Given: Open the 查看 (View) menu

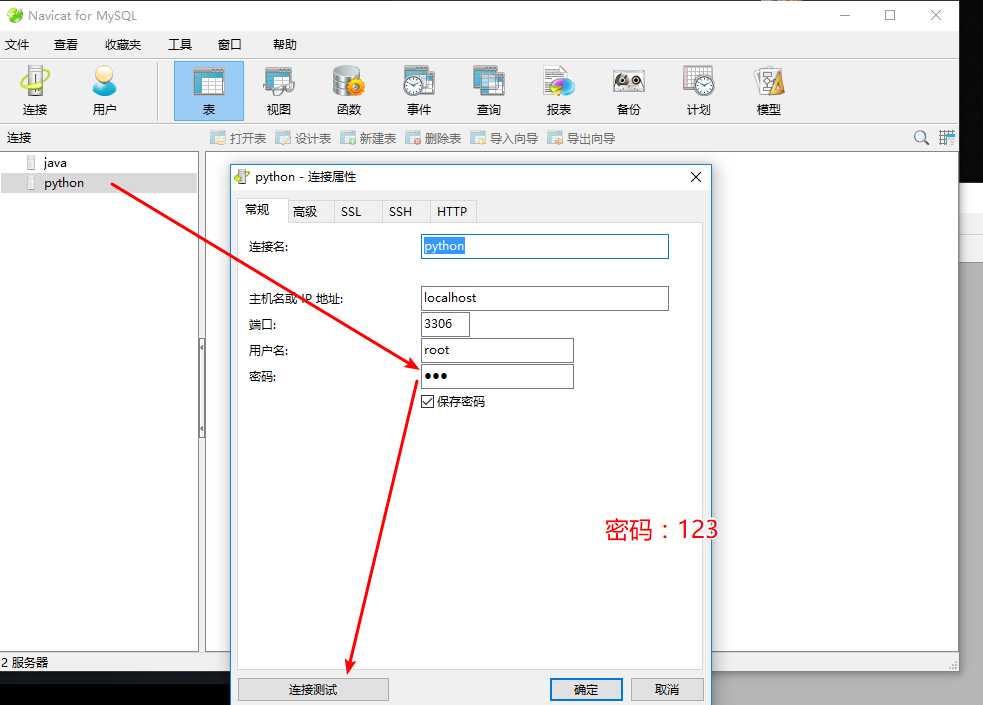Looking at the screenshot, I should click(66, 44).
